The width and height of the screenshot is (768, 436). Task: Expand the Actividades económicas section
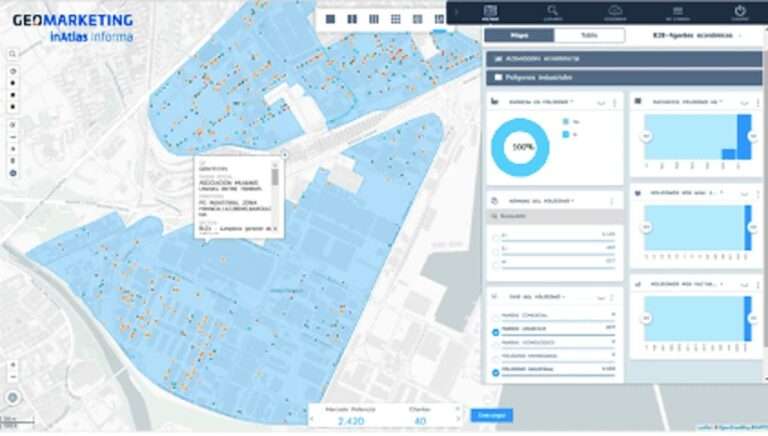[x=622, y=58]
